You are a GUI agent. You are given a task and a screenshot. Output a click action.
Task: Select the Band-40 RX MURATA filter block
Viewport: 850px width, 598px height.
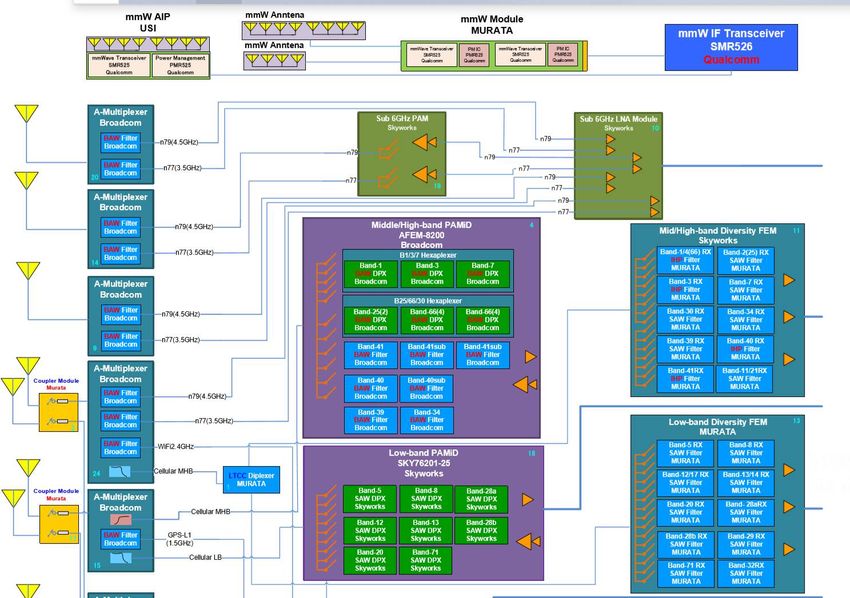(745, 349)
